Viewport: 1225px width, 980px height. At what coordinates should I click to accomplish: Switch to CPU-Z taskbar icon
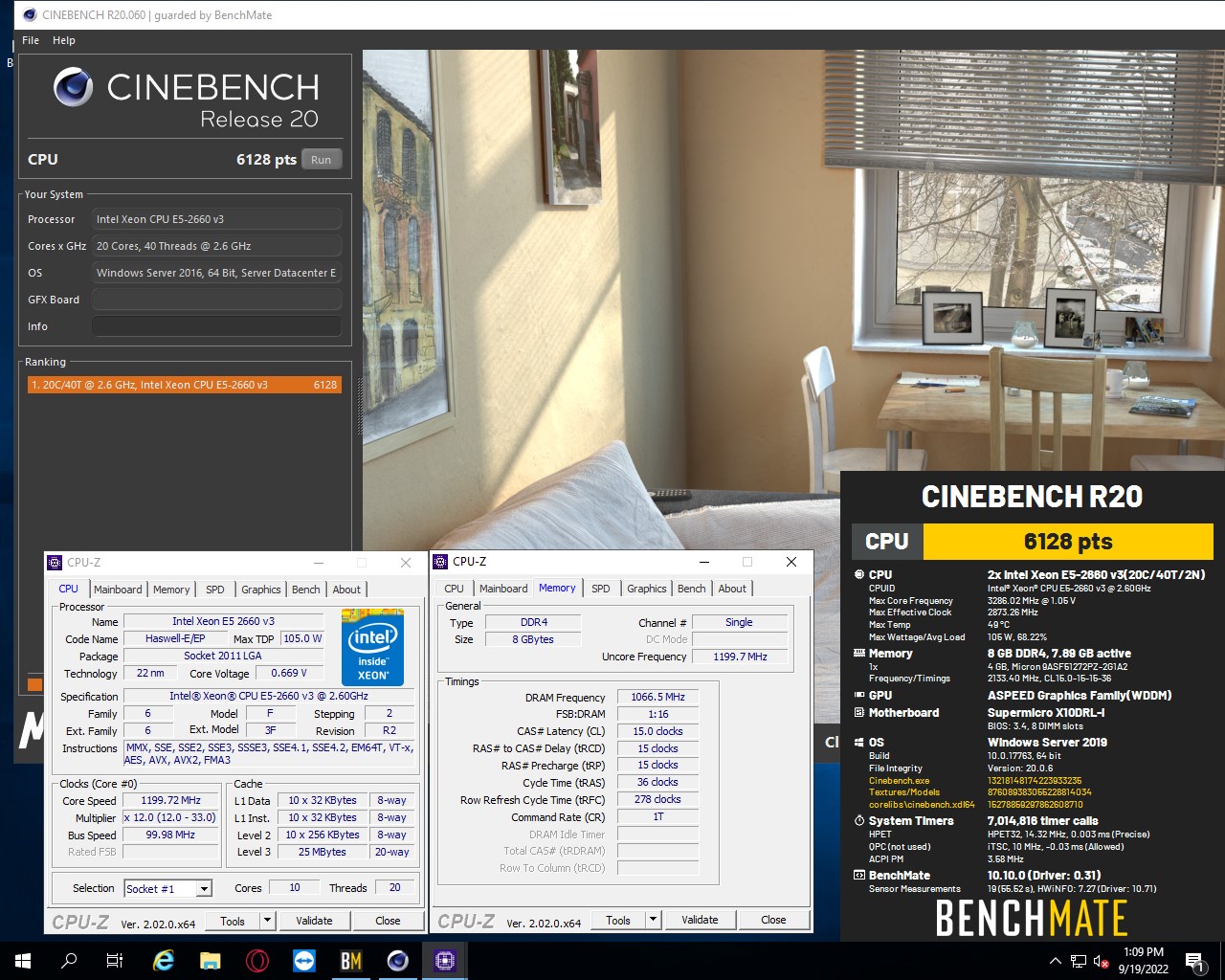(445, 961)
